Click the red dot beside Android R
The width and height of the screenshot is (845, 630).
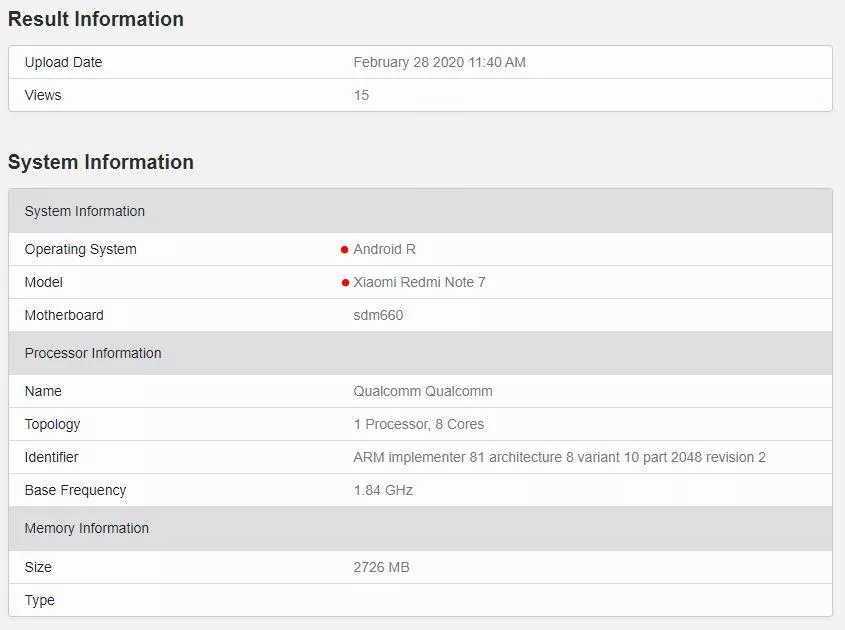[x=344, y=250]
